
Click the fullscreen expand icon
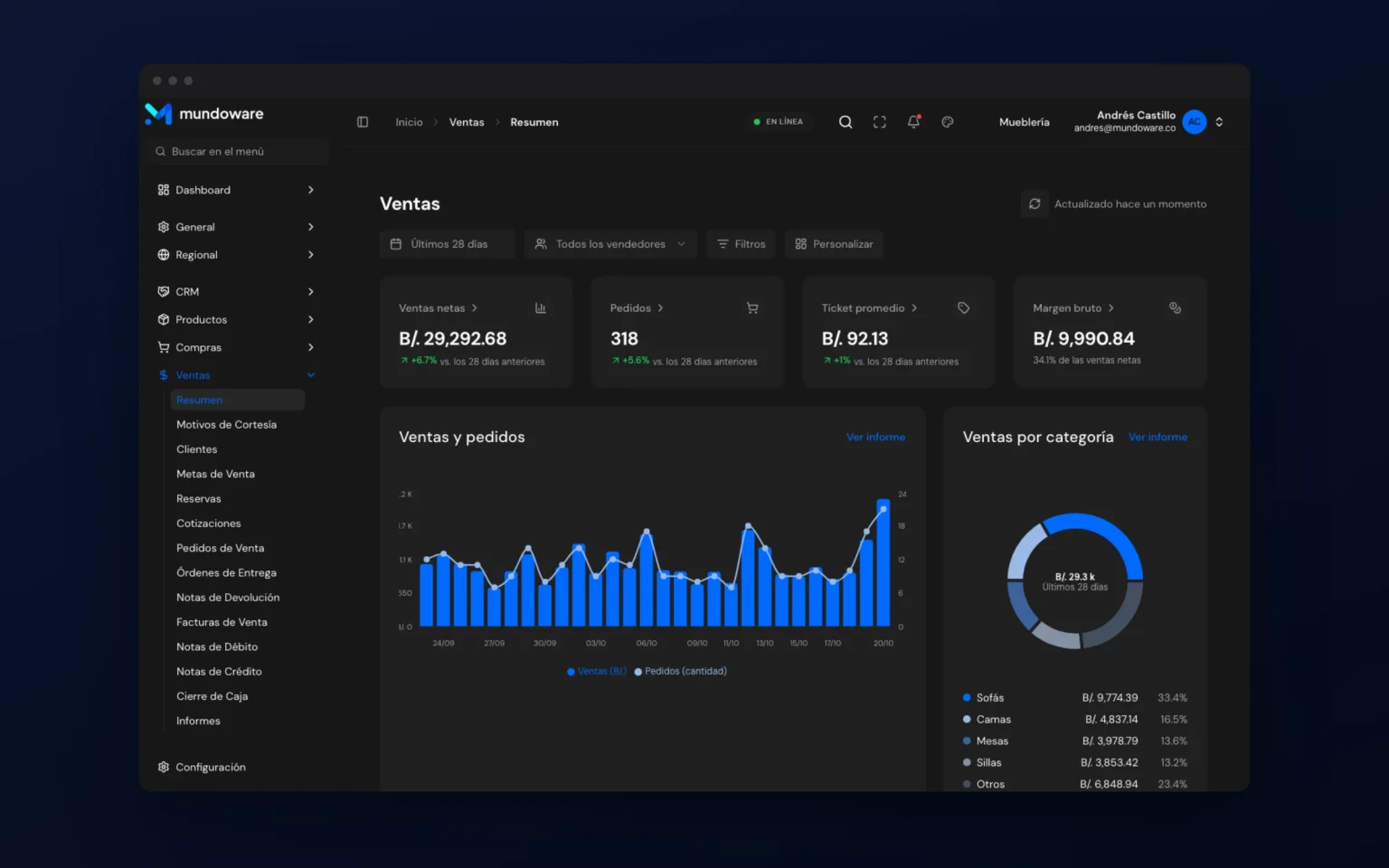879,122
